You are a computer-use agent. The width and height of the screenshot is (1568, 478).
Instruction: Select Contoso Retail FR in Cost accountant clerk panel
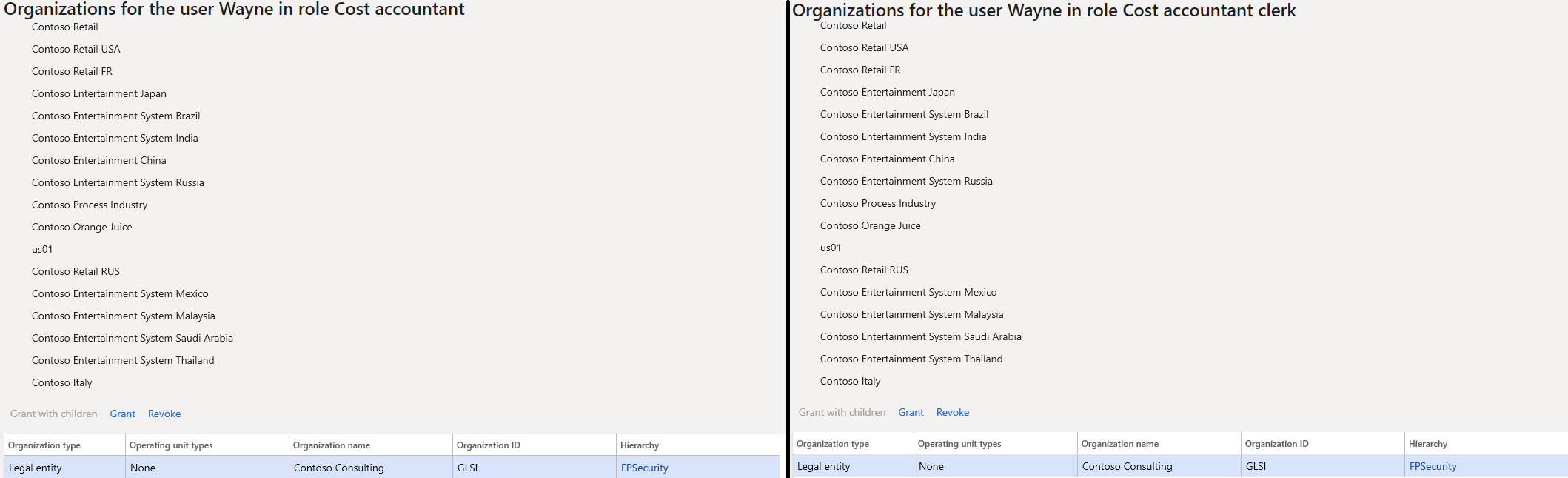(x=861, y=70)
